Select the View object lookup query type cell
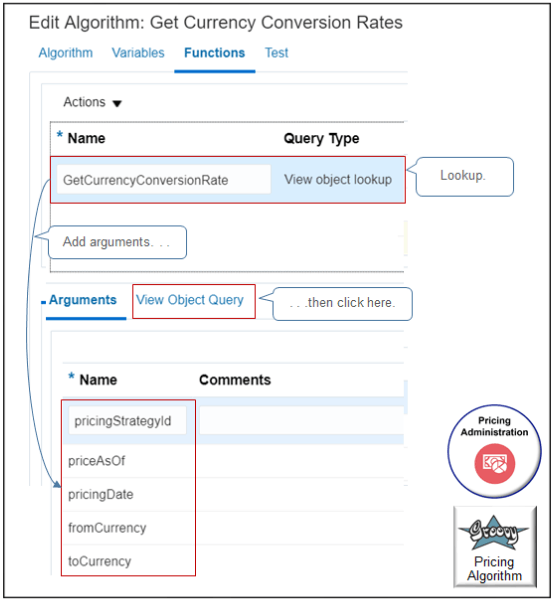The image size is (554, 601). coord(338,179)
